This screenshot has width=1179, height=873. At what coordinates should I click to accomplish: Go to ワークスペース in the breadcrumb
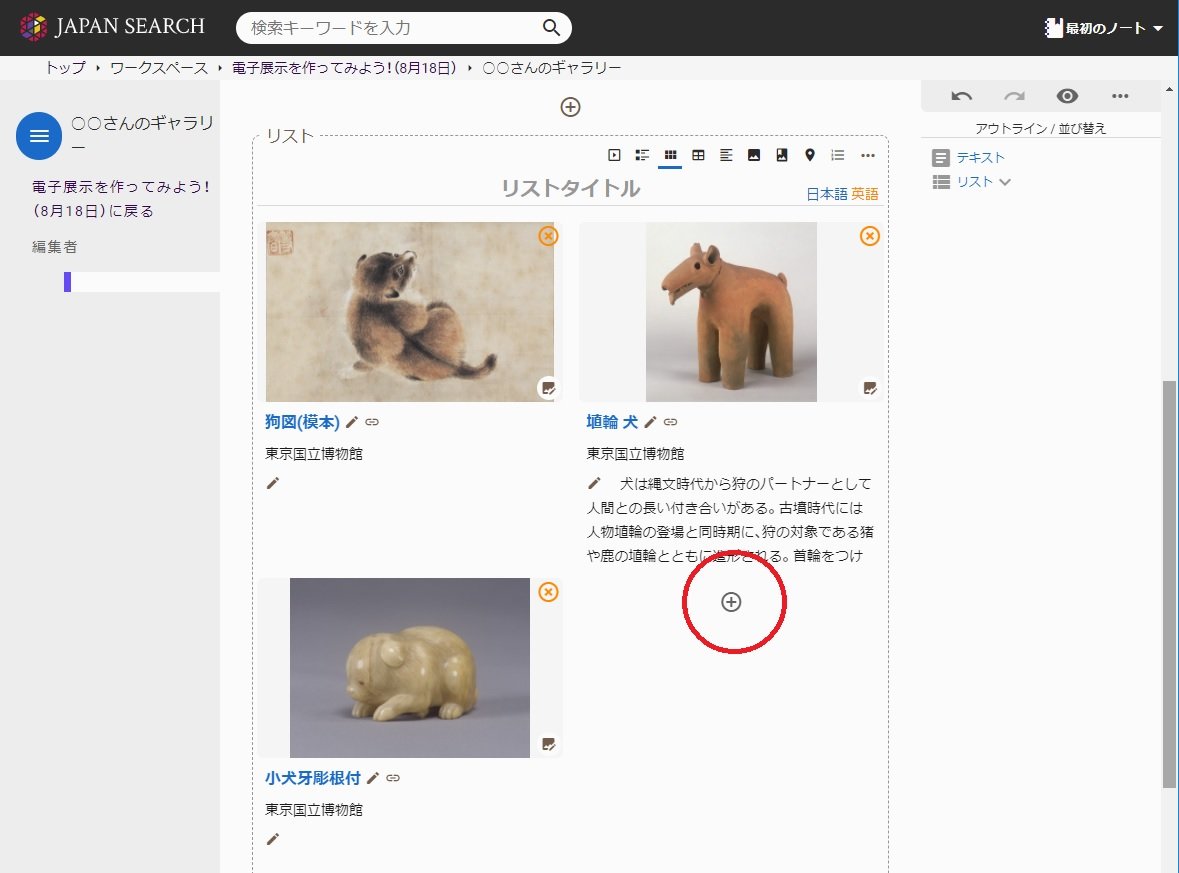(x=159, y=68)
